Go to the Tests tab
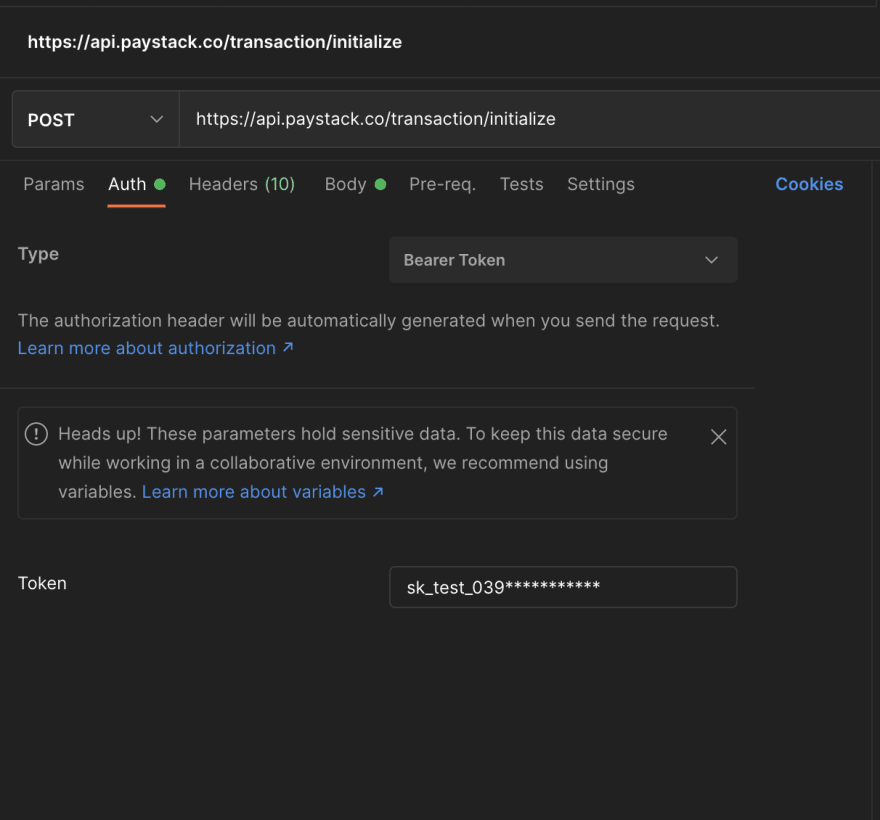Screen dimensions: 880x820 coord(521,184)
